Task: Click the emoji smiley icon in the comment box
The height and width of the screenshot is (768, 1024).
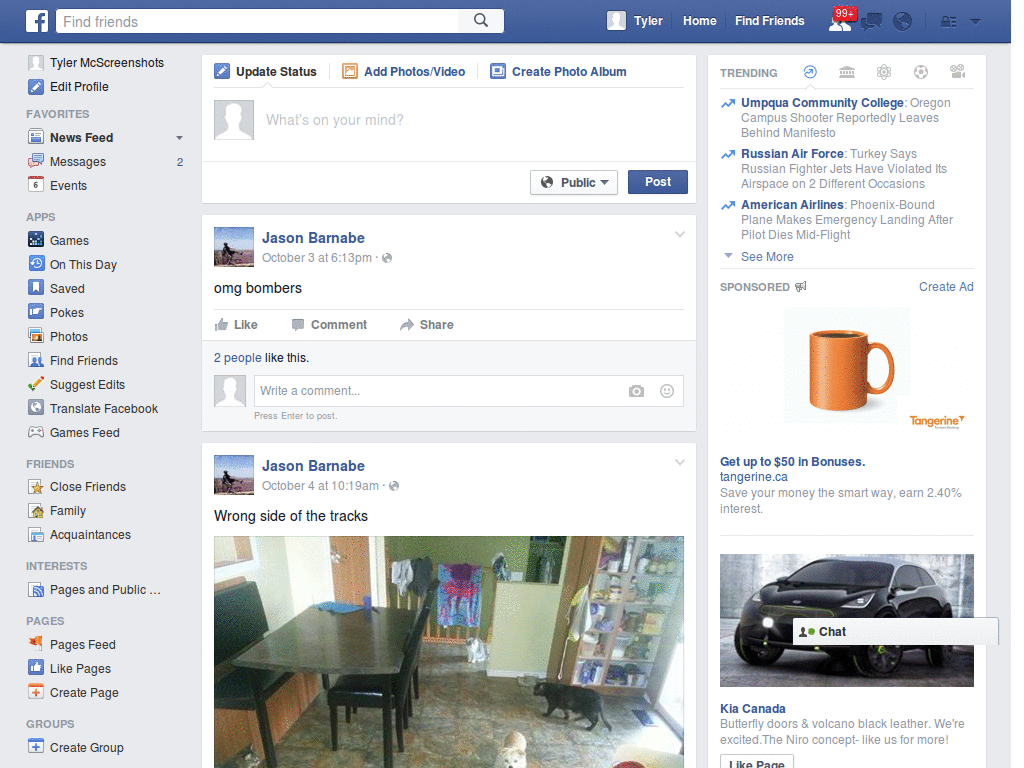Action: pos(667,391)
